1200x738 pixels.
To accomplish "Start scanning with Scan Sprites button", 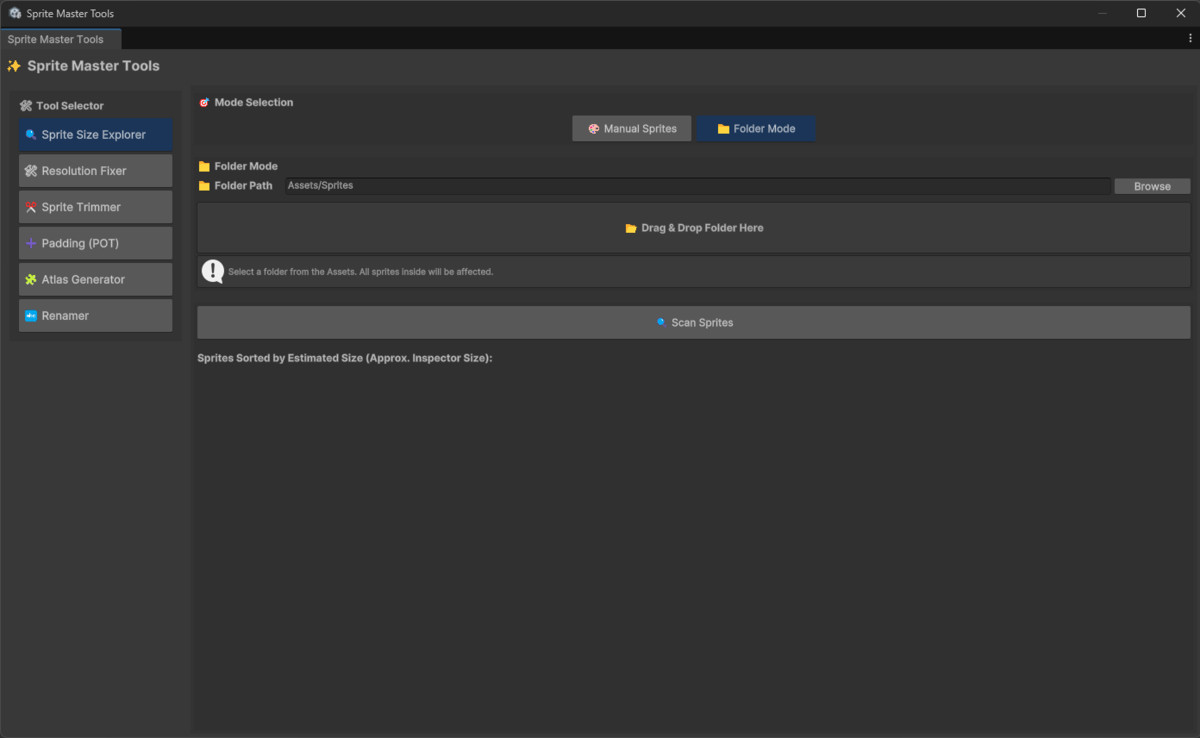I will (x=694, y=322).
